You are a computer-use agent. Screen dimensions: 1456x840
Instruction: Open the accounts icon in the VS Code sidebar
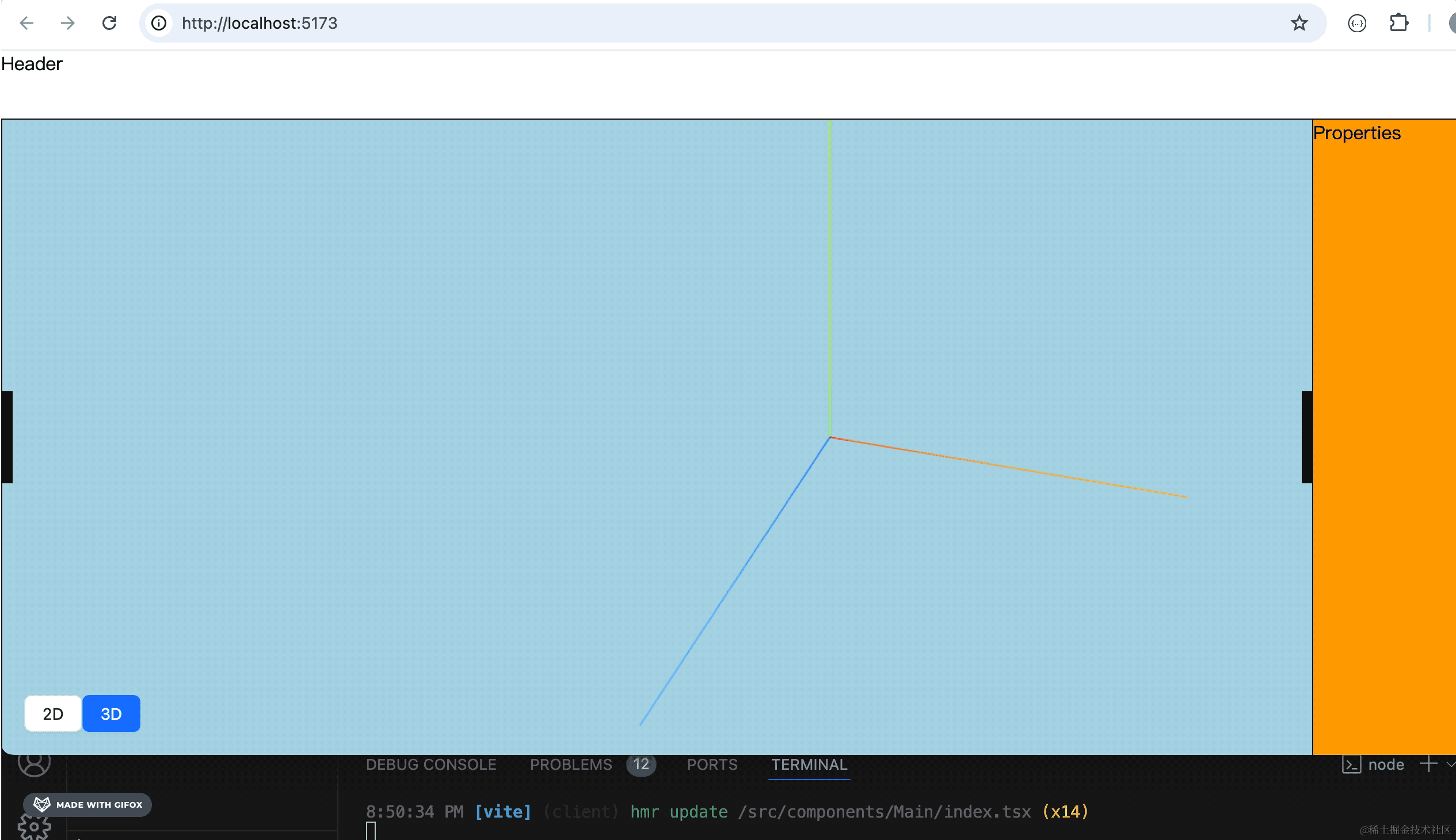(x=34, y=763)
